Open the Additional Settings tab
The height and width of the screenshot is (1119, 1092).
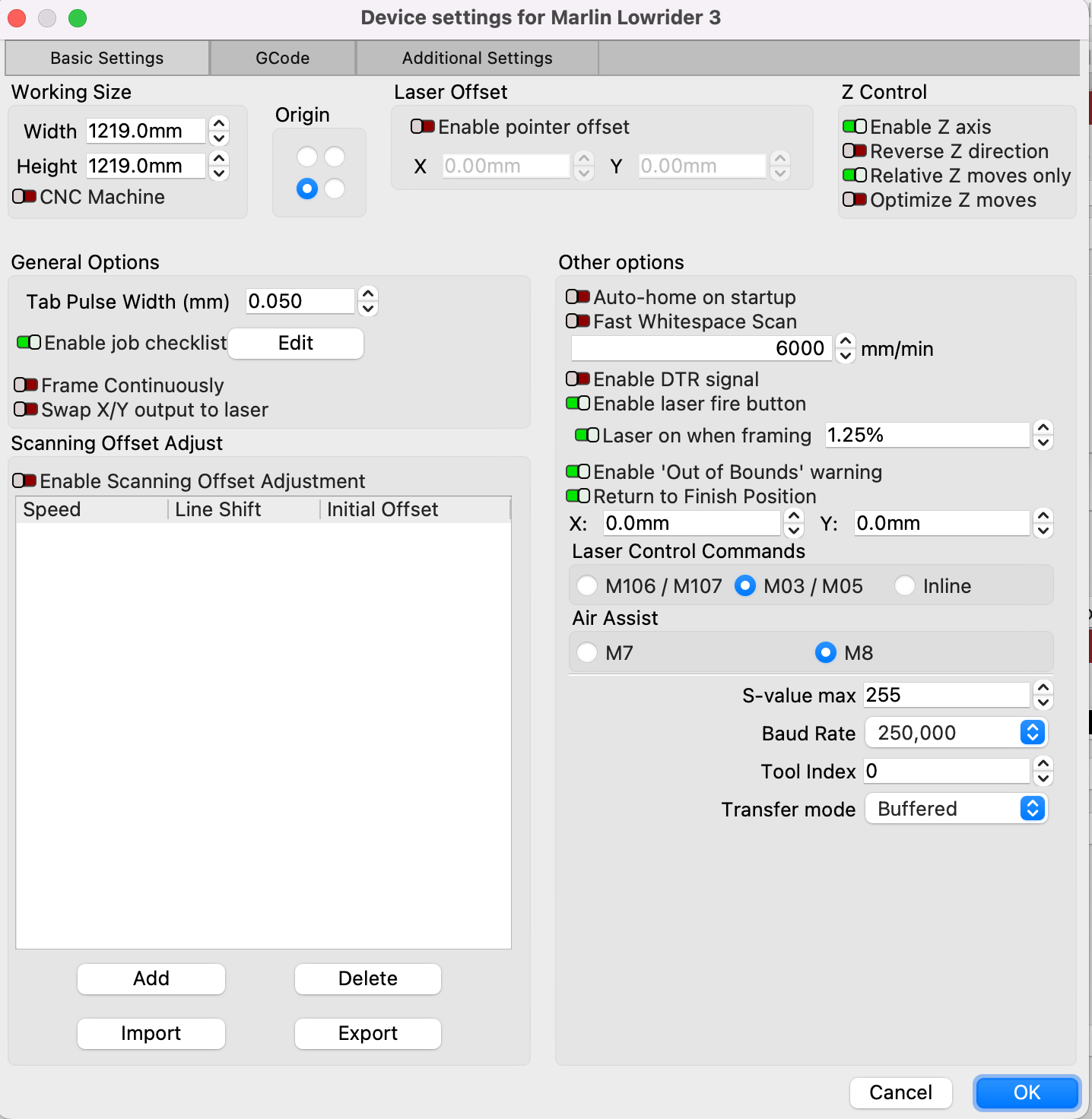478,59
